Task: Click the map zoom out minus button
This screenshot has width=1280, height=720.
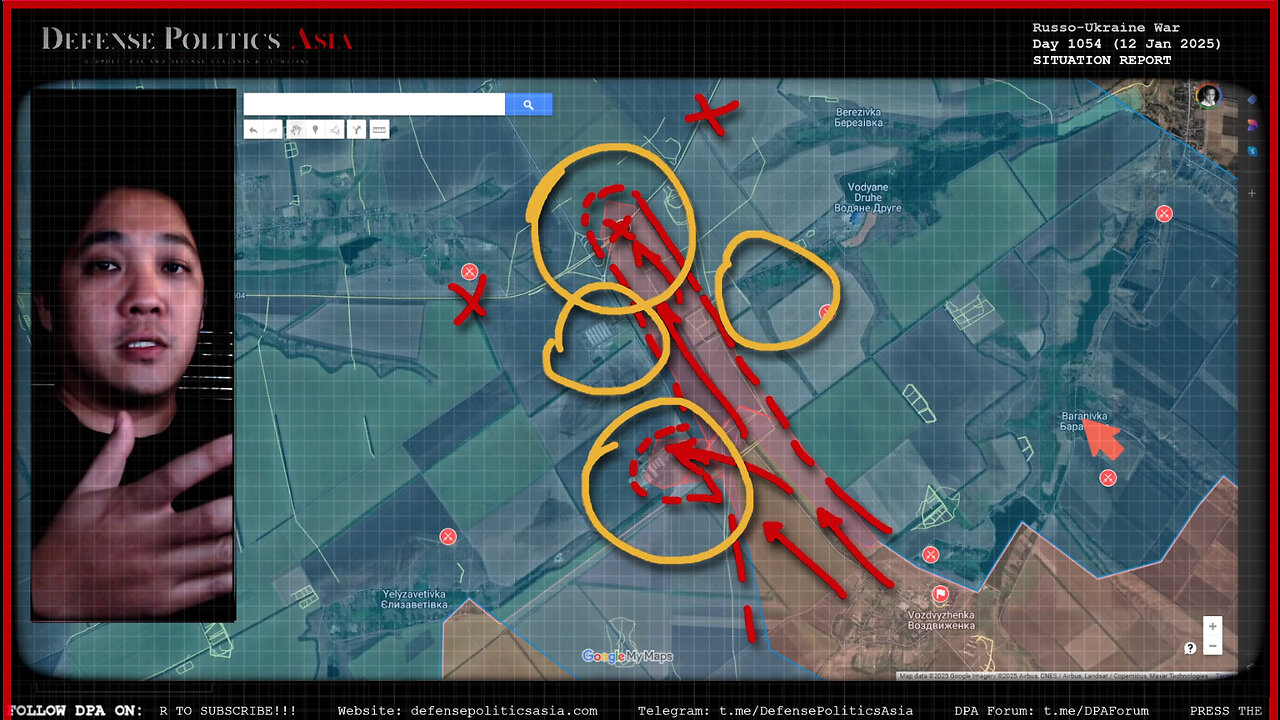Action: pos(1213,646)
